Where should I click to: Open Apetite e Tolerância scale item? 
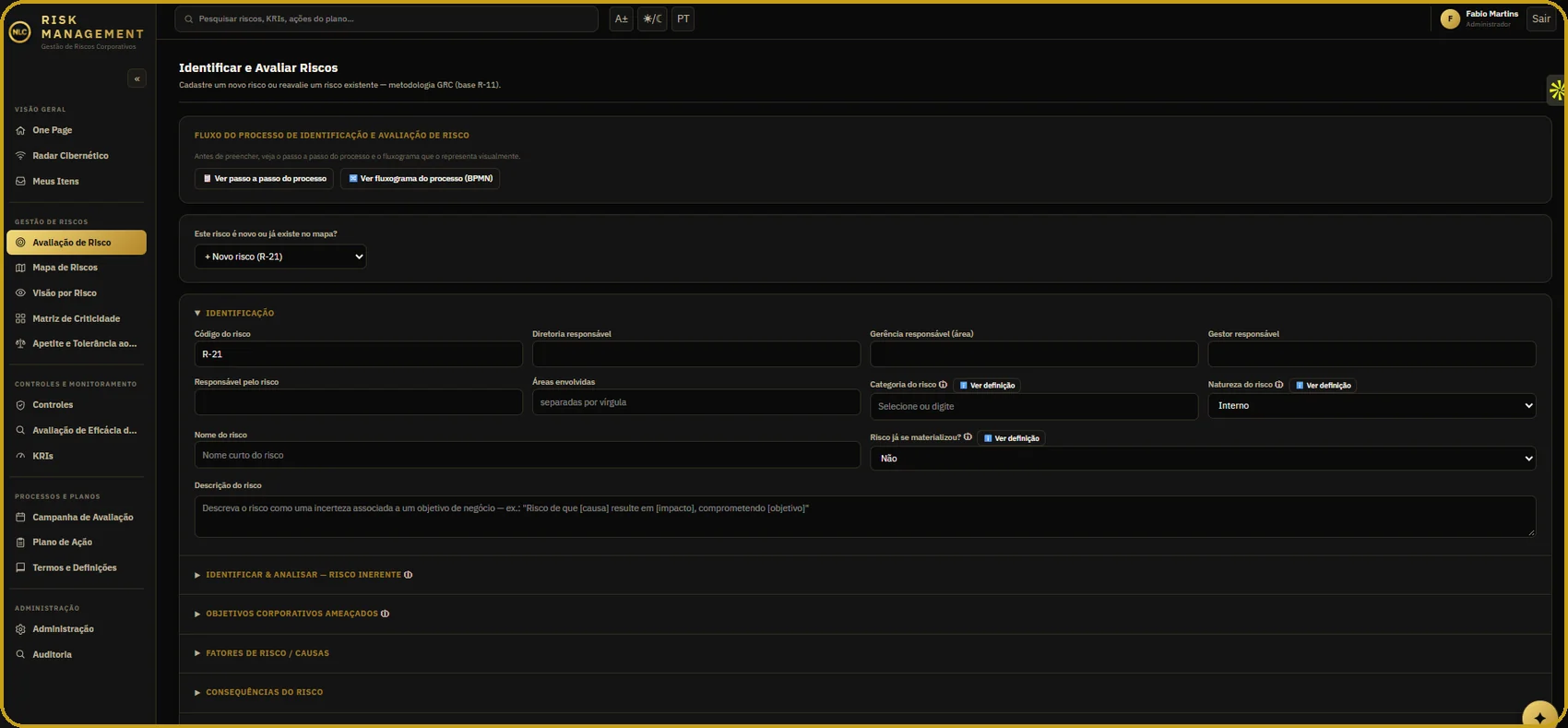[x=77, y=343]
